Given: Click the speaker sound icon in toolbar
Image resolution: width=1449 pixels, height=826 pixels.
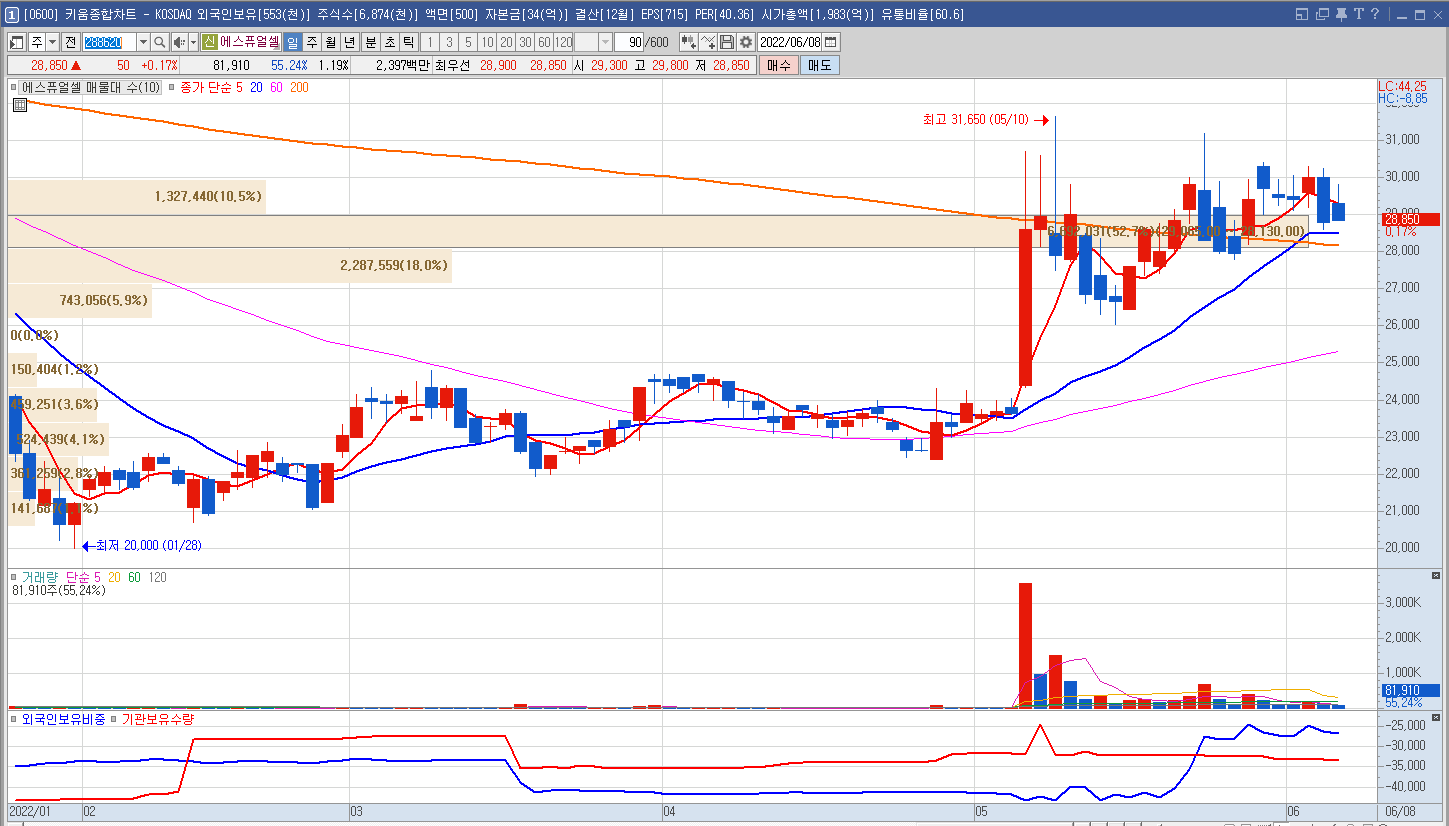Looking at the screenshot, I should pos(179,42).
